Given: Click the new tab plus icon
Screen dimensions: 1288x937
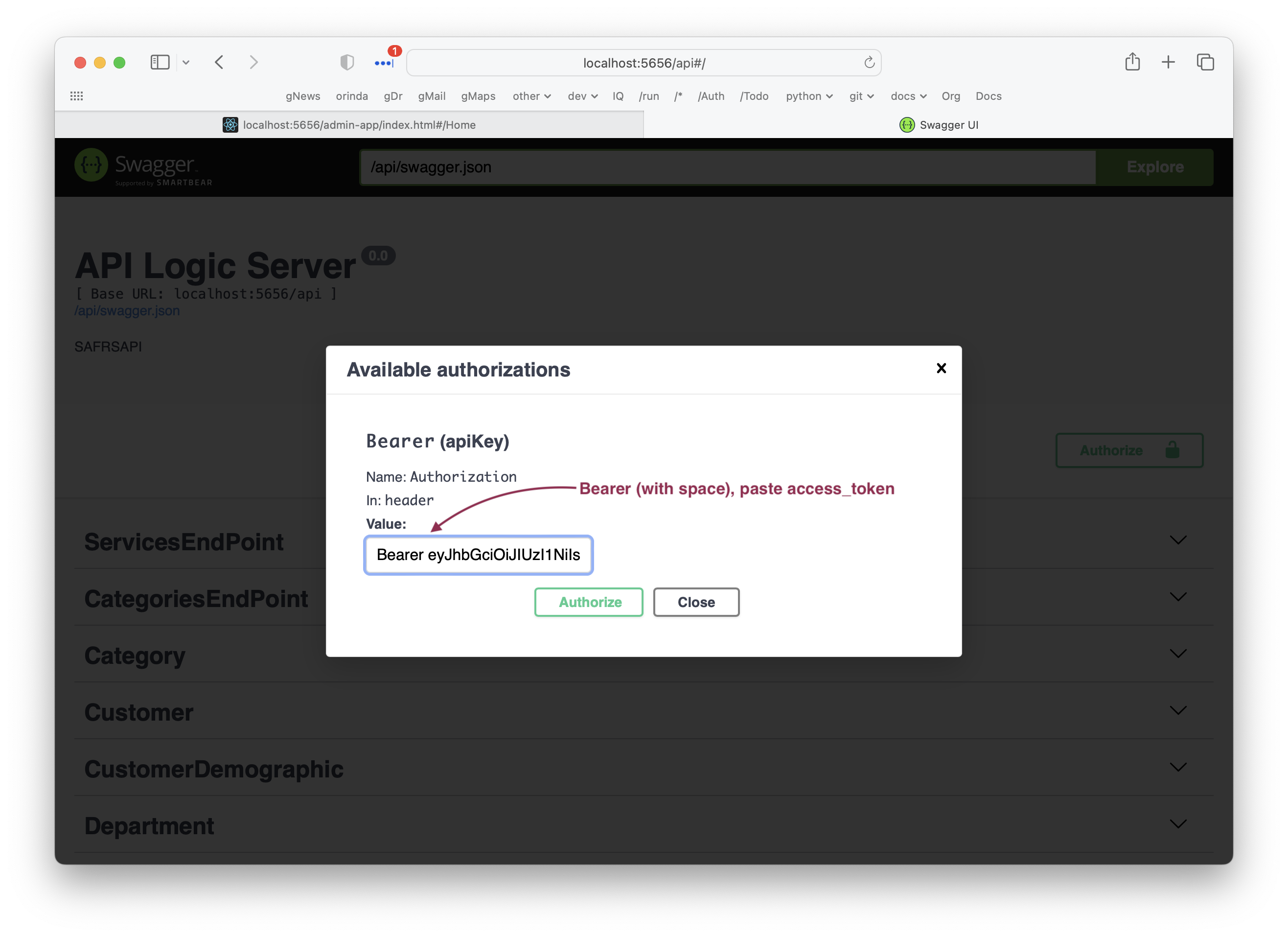Looking at the screenshot, I should coord(1168,62).
